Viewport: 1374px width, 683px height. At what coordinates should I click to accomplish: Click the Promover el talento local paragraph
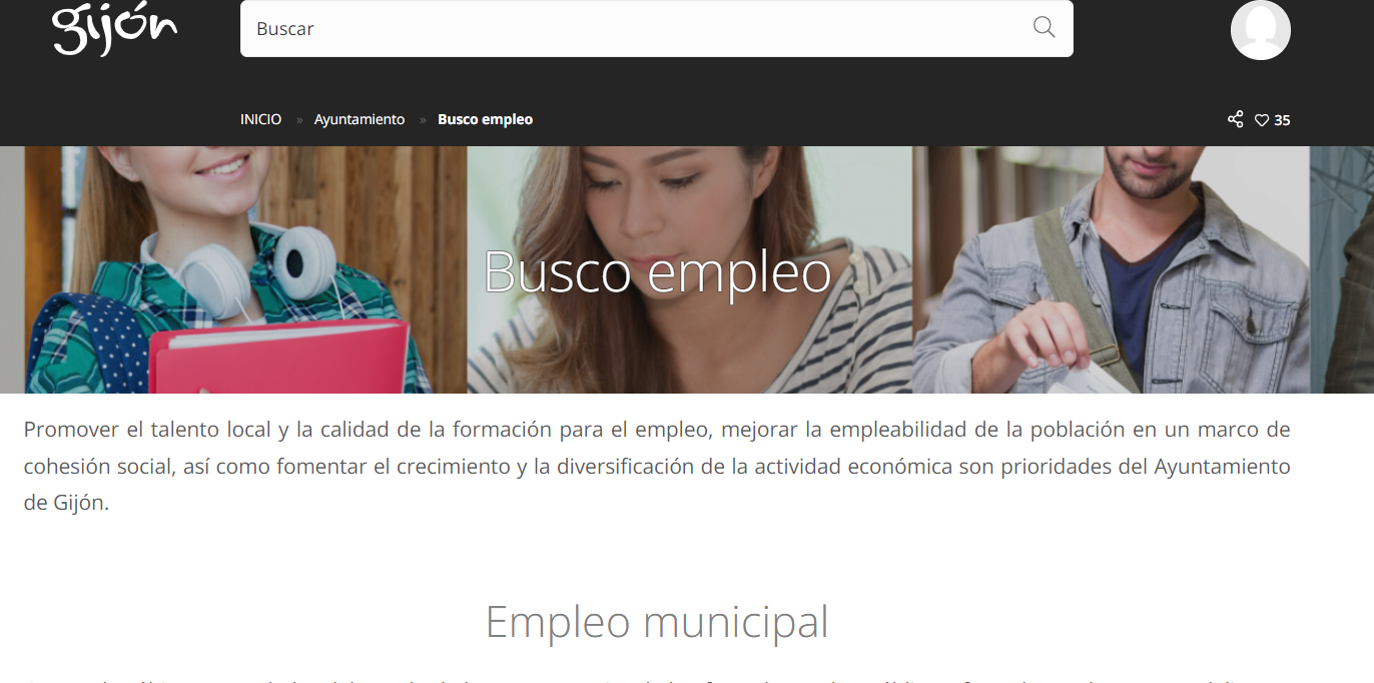(x=657, y=466)
